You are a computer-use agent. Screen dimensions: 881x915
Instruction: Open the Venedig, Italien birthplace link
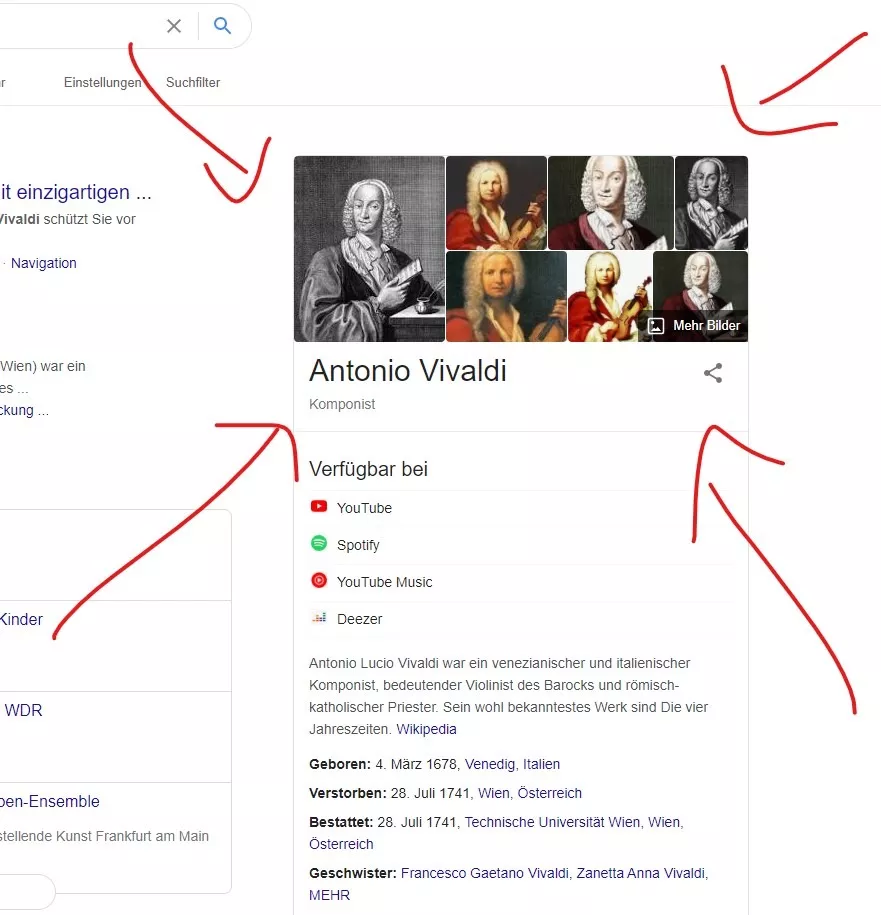512,764
